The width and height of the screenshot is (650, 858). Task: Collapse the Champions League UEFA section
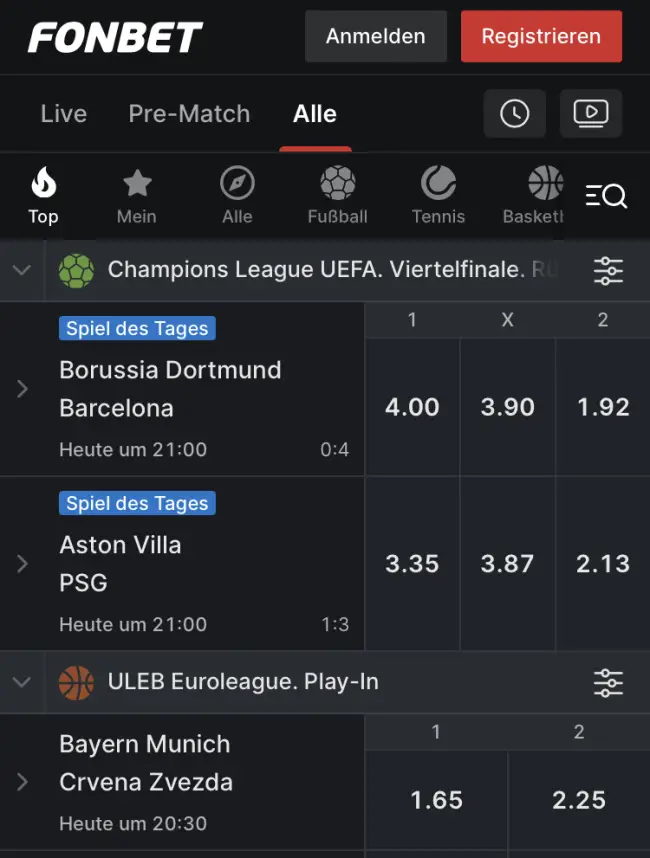[x=22, y=270]
